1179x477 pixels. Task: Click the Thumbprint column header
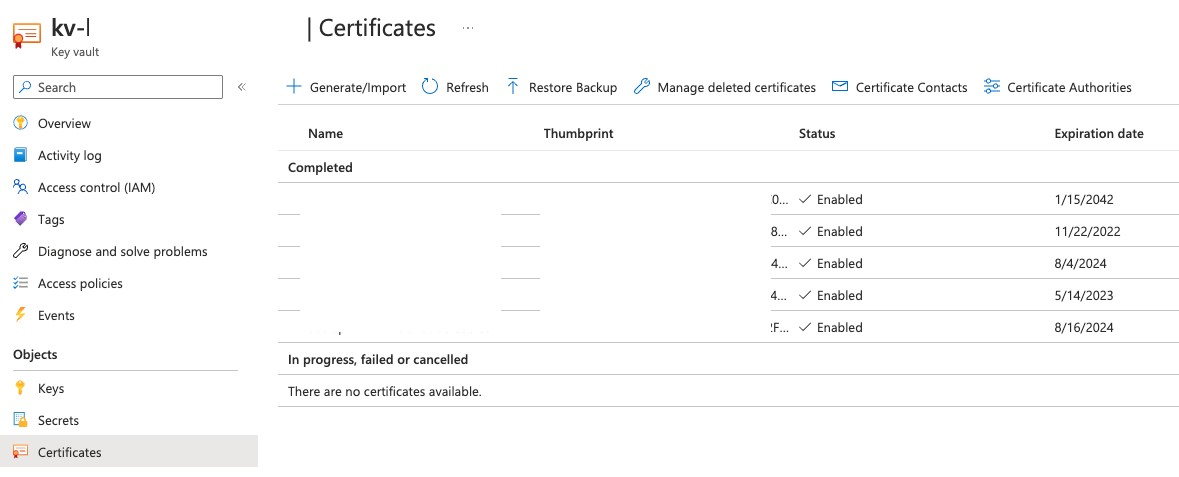click(x=578, y=134)
